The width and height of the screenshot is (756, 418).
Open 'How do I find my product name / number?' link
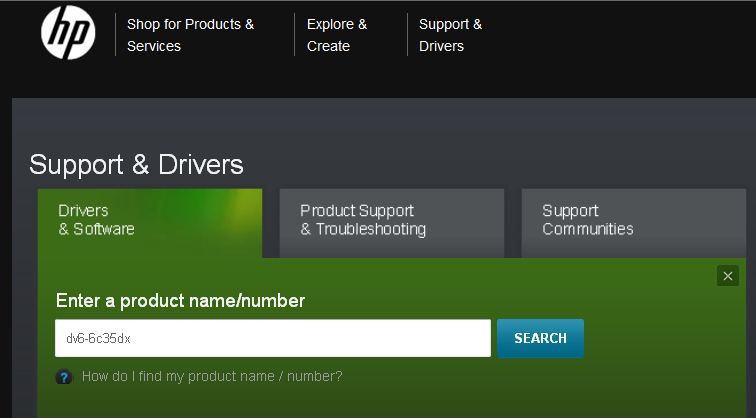(x=212, y=376)
